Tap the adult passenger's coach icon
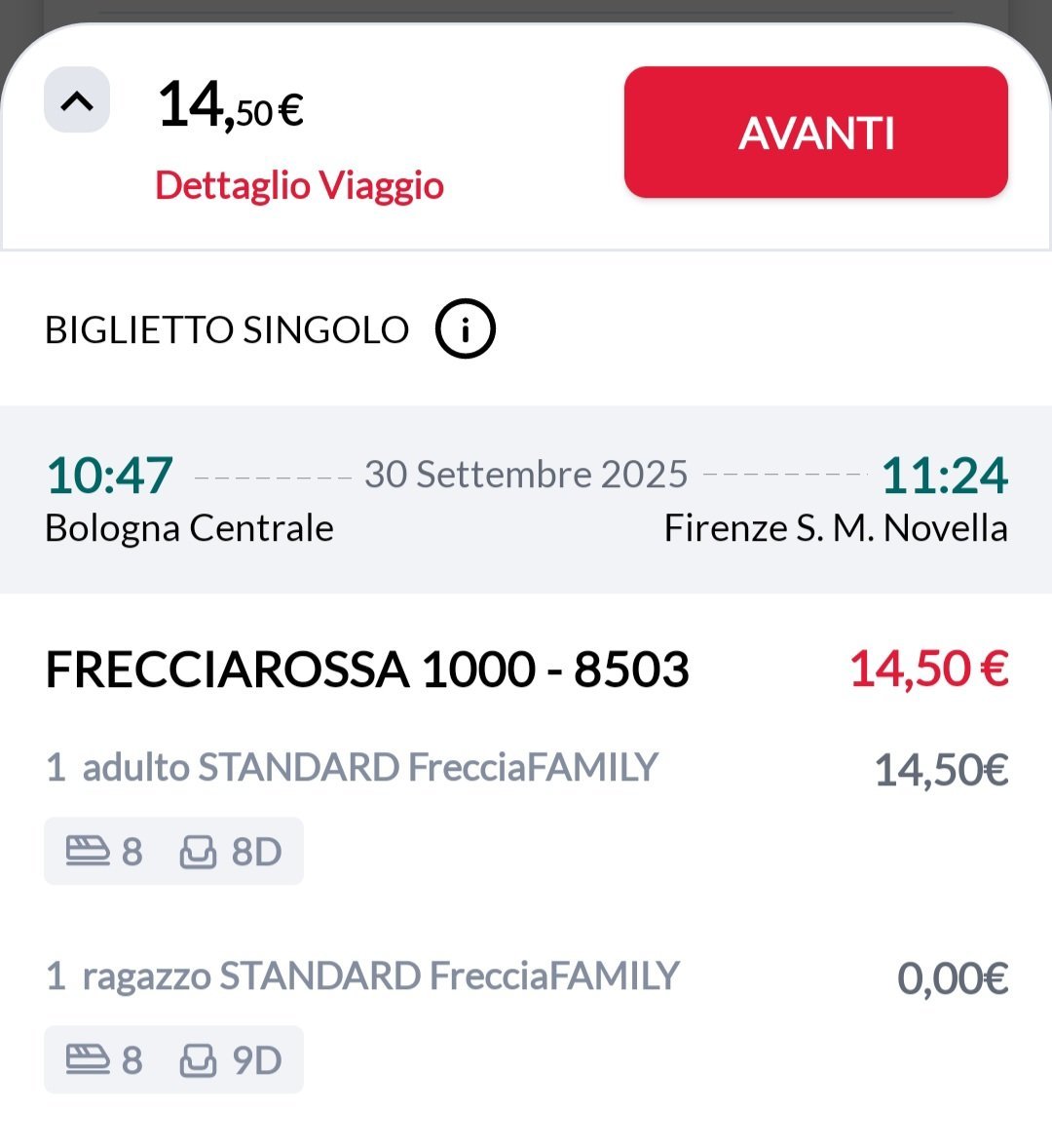This screenshot has width=1052, height=1148. 88,852
